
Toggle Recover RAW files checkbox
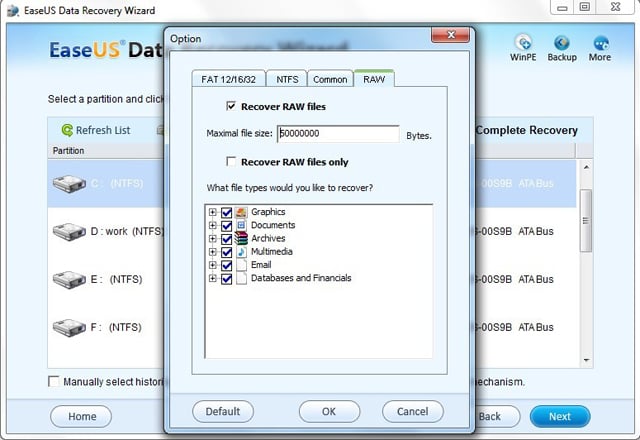[231, 106]
